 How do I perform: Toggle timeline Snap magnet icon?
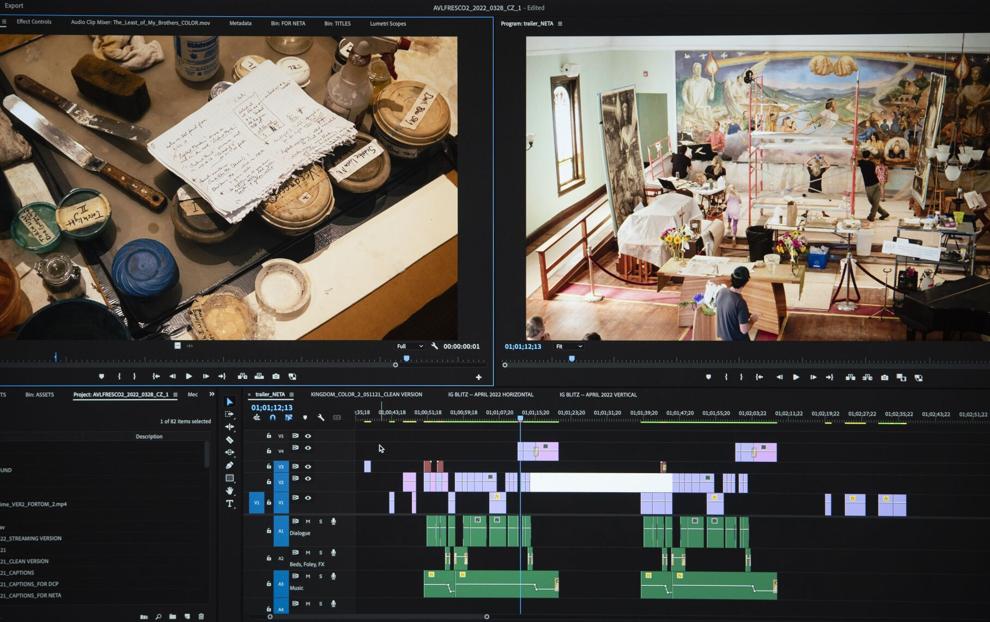pos(273,417)
